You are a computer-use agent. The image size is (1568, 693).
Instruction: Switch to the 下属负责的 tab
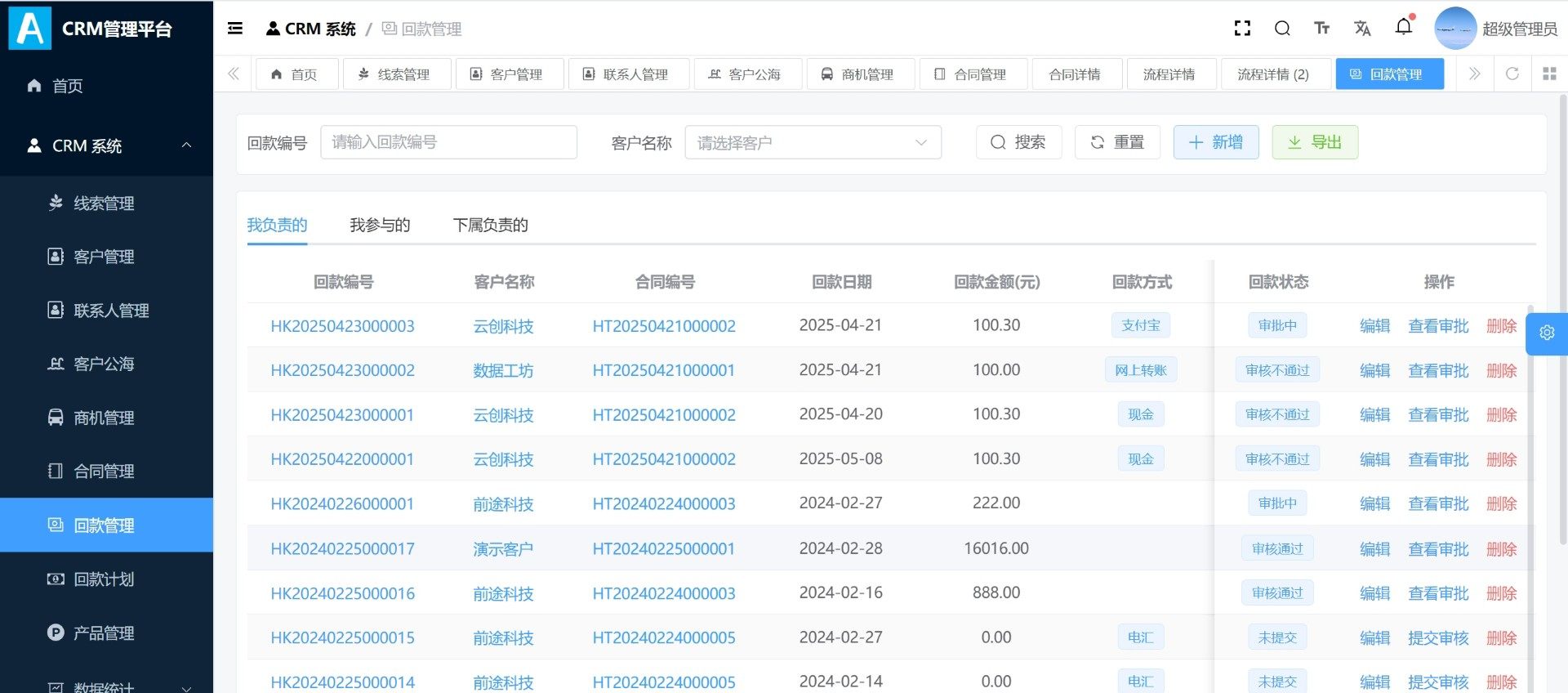pyautogui.click(x=490, y=225)
